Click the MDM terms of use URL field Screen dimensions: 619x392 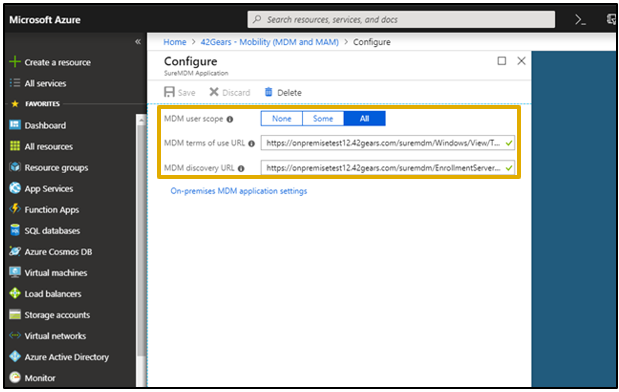388,143
